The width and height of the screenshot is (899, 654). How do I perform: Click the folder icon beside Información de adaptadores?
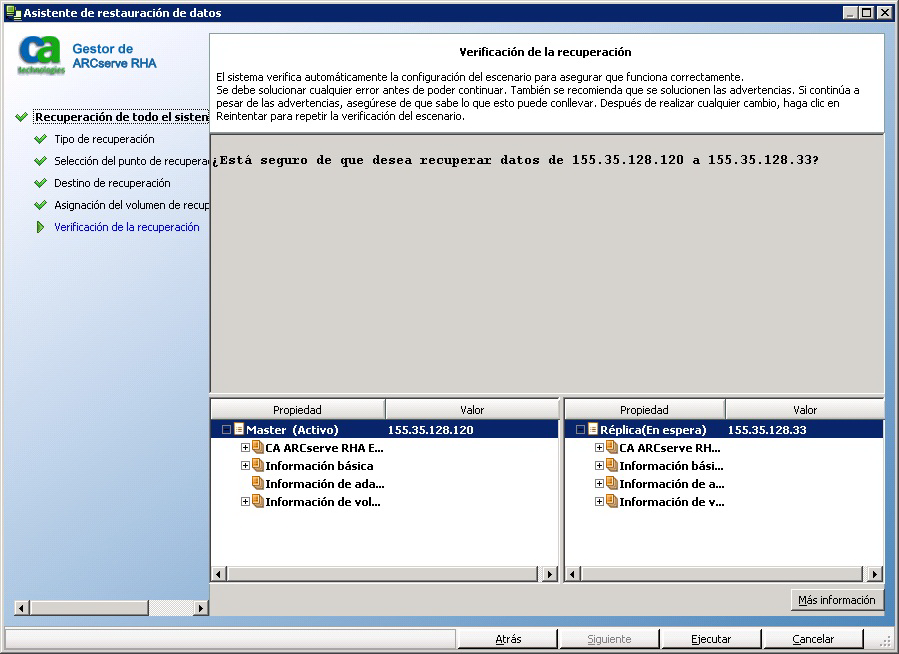257,484
